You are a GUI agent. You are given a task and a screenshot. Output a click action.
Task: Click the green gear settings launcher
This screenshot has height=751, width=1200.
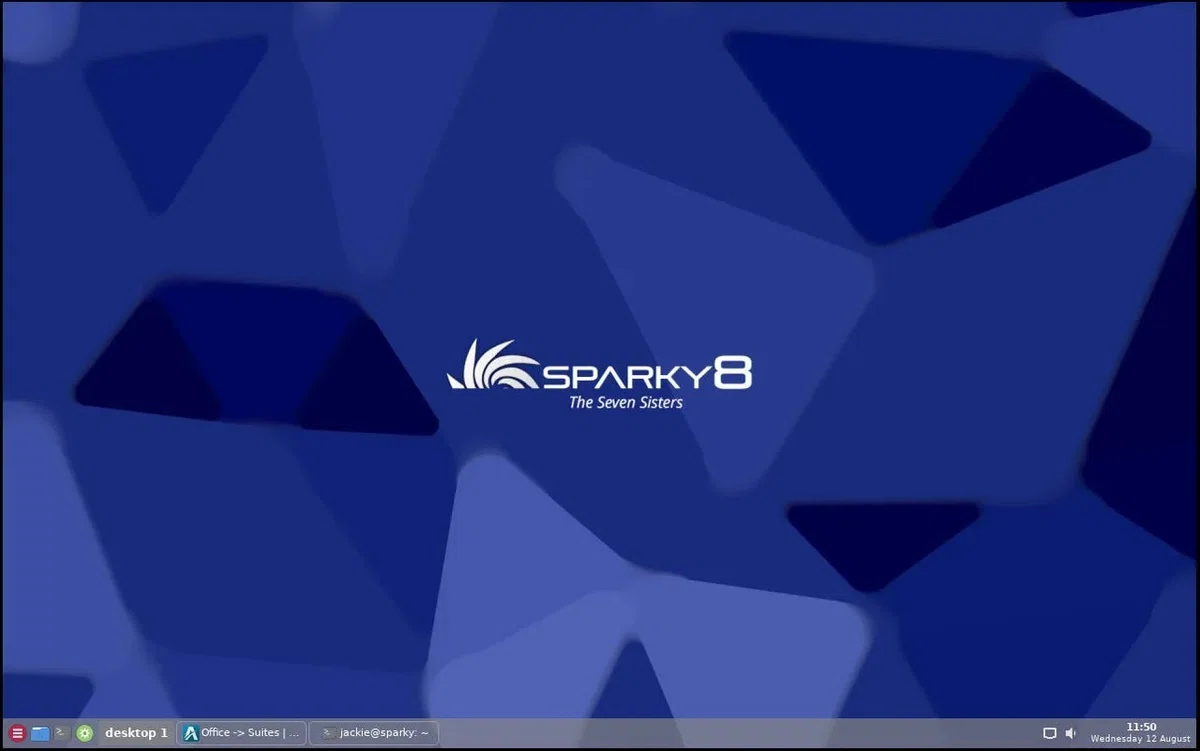click(85, 733)
